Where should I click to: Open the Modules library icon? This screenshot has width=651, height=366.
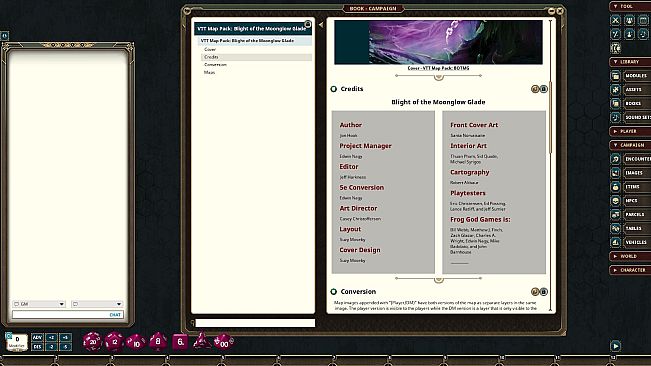click(x=615, y=76)
